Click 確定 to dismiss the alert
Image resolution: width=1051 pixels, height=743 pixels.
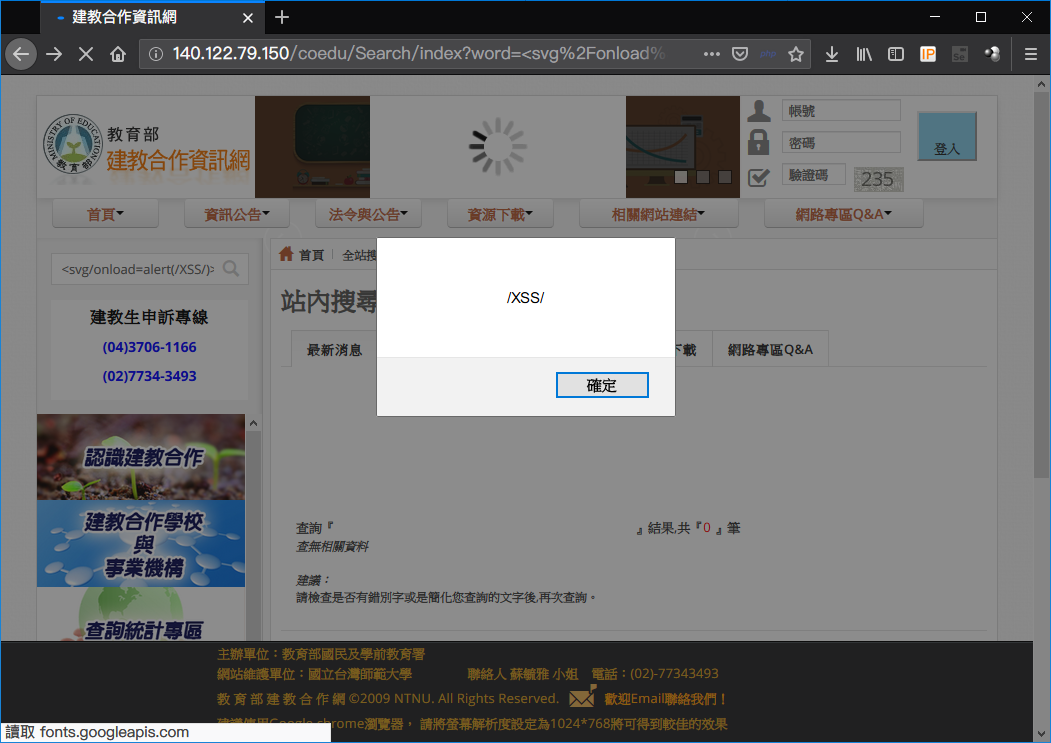point(602,385)
